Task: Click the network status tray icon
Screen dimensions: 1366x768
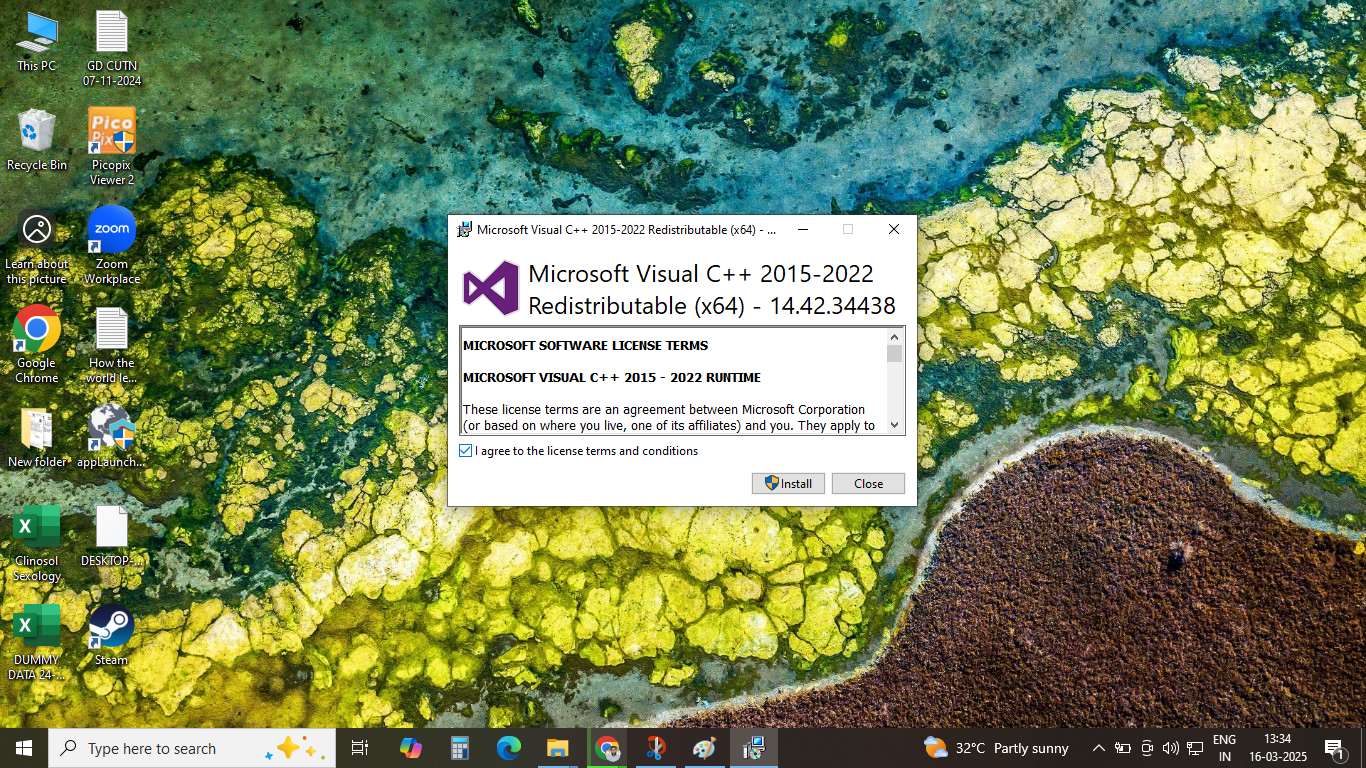Action: (x=1195, y=748)
